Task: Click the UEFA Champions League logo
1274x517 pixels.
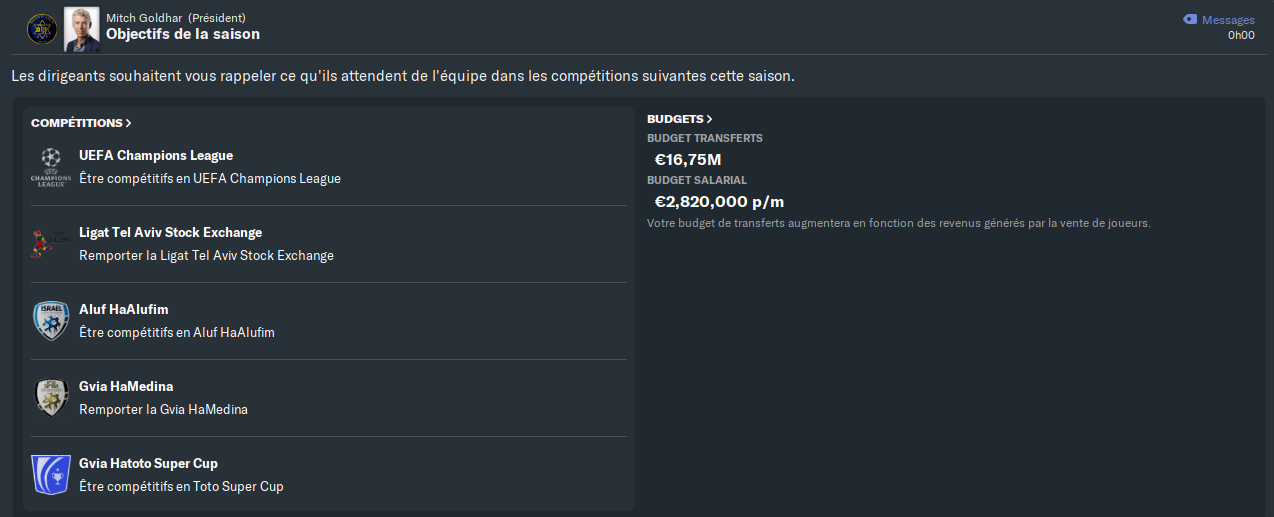Action: 50,167
